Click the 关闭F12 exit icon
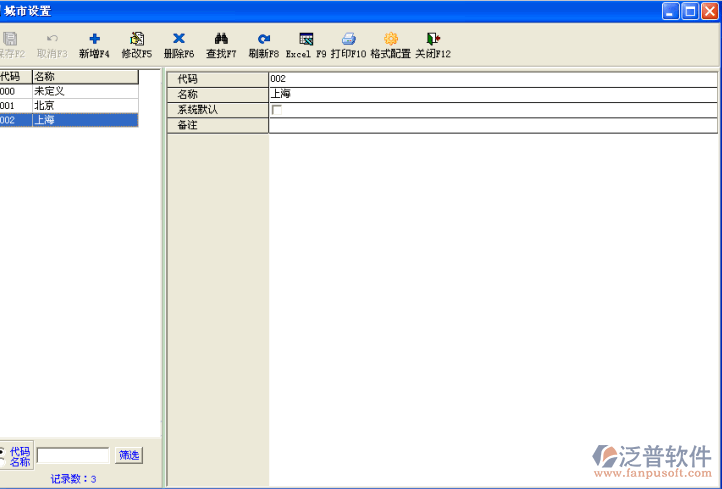The image size is (722, 489). (x=432, y=40)
